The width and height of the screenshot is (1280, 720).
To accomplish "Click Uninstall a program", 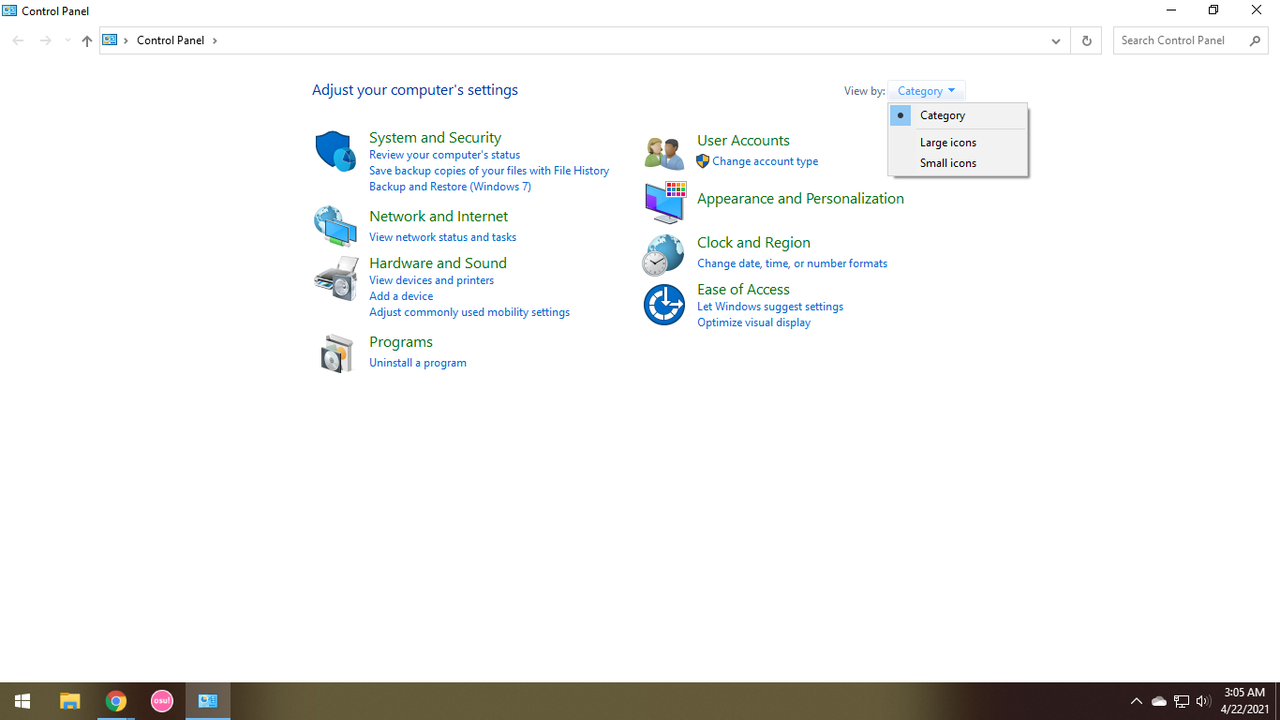I will (417, 363).
